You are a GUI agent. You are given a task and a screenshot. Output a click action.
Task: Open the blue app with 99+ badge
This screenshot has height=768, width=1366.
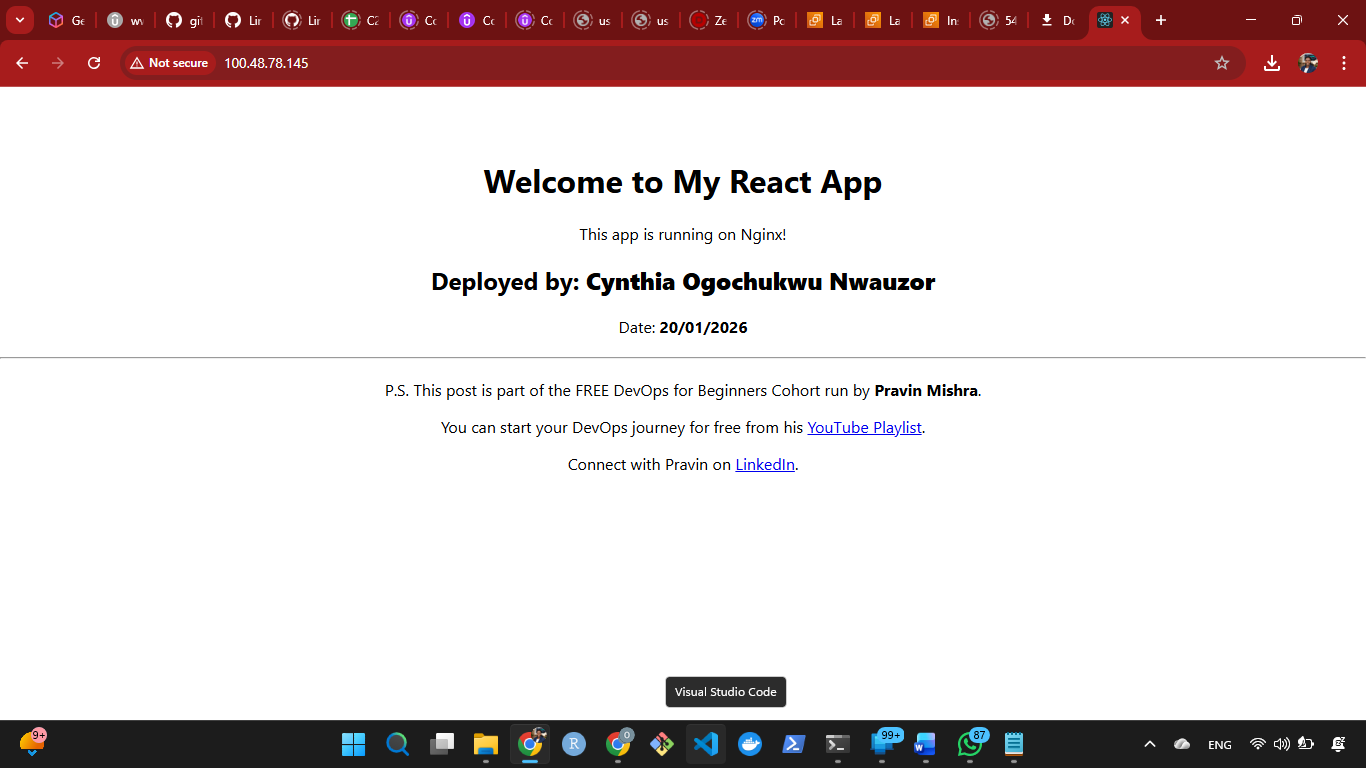point(883,742)
